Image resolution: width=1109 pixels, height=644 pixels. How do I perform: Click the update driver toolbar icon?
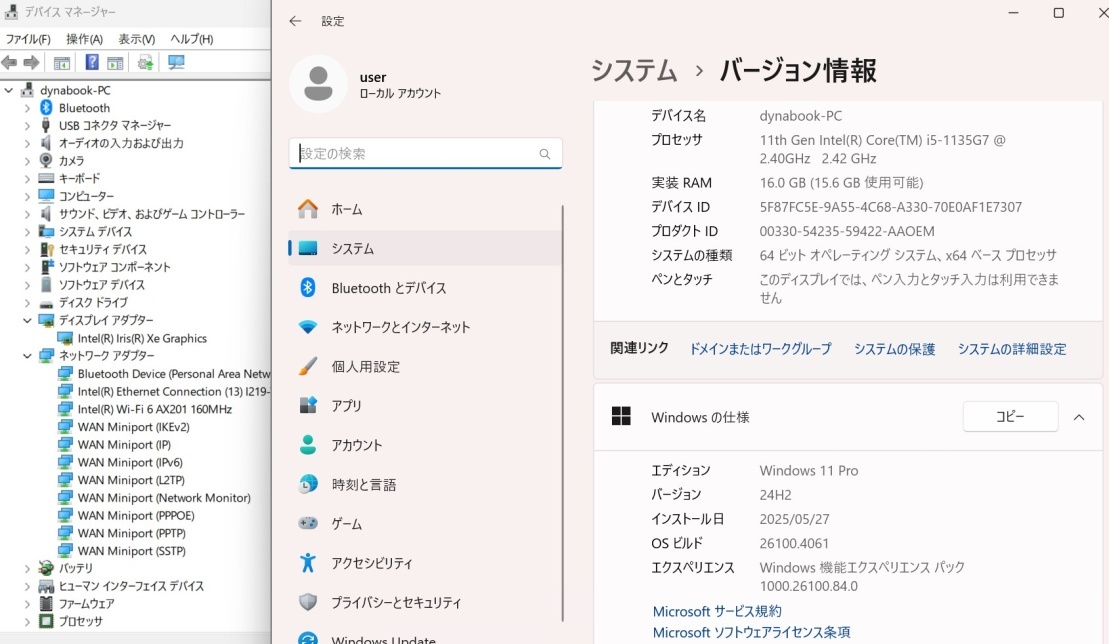tap(146, 62)
